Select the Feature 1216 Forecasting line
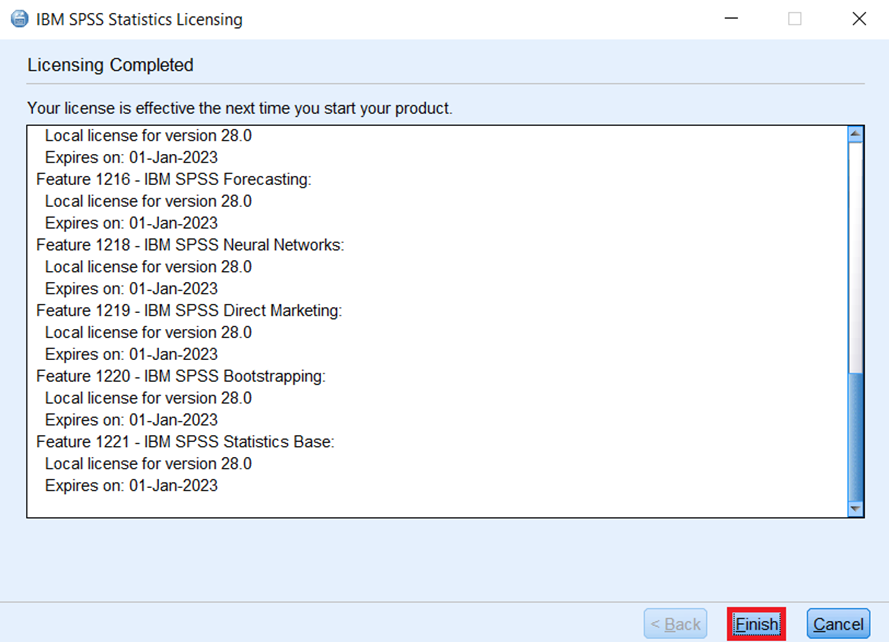Screen dimensions: 889x642 pos(174,179)
